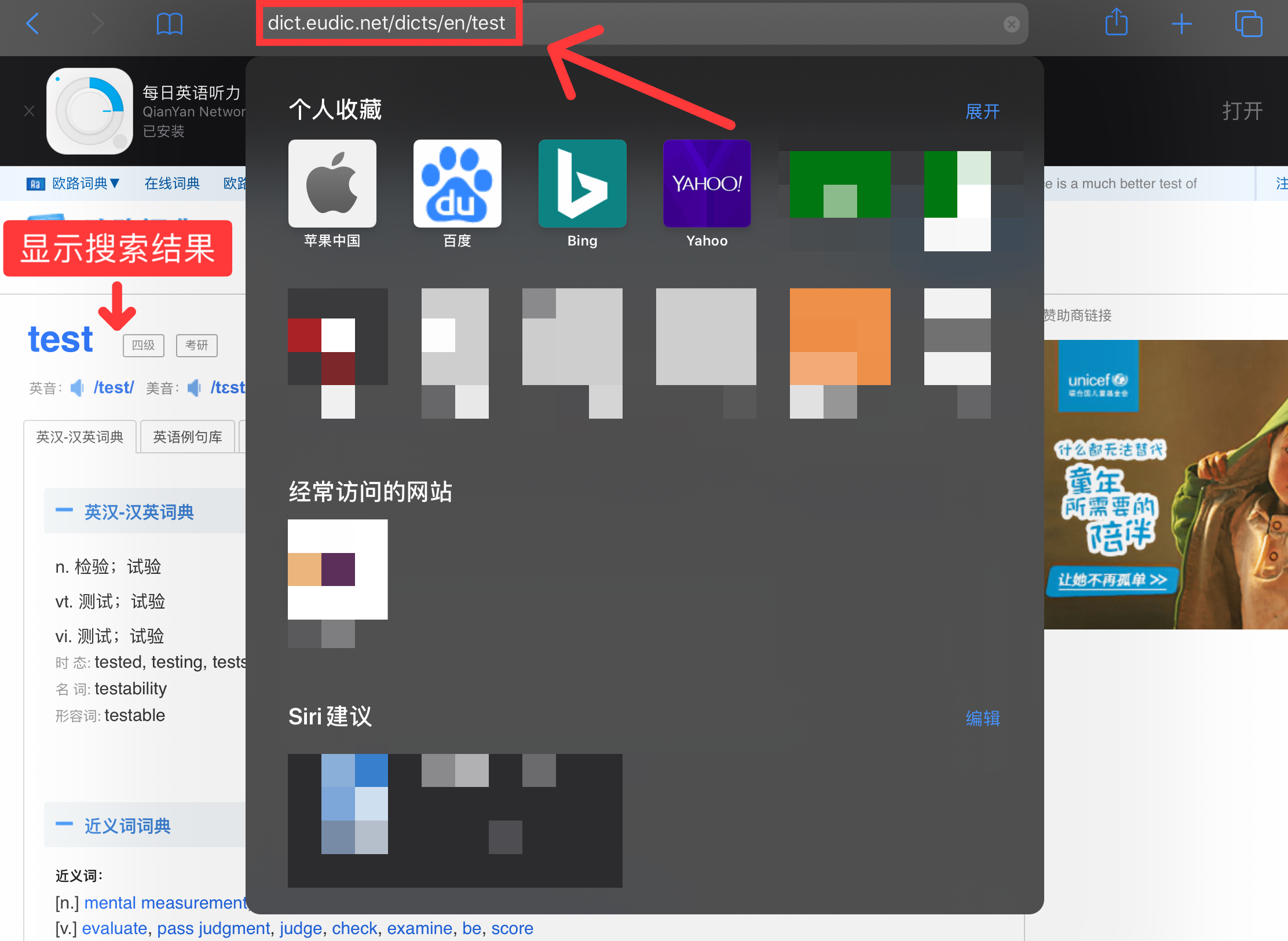Show all tabs overview icon
This screenshot has height=941, width=1288.
click(x=1248, y=24)
